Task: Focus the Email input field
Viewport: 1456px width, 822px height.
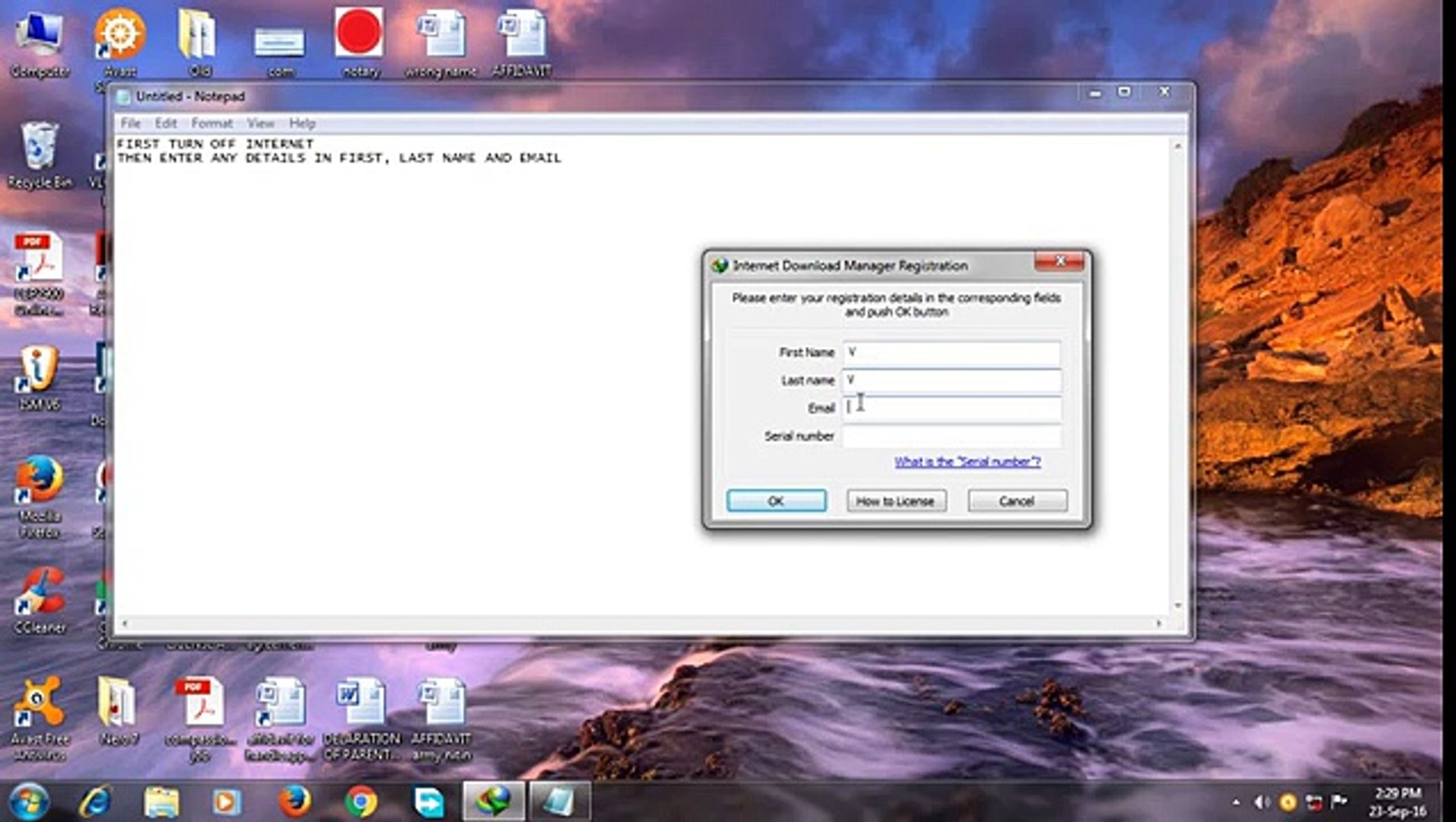Action: (951, 408)
